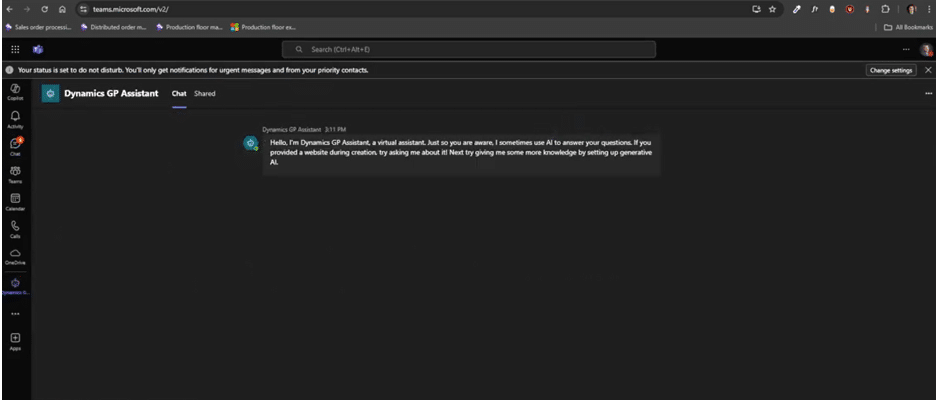The image size is (936, 401).
Task: Open 'Distributed order m...' bookmark
Action: [113, 27]
